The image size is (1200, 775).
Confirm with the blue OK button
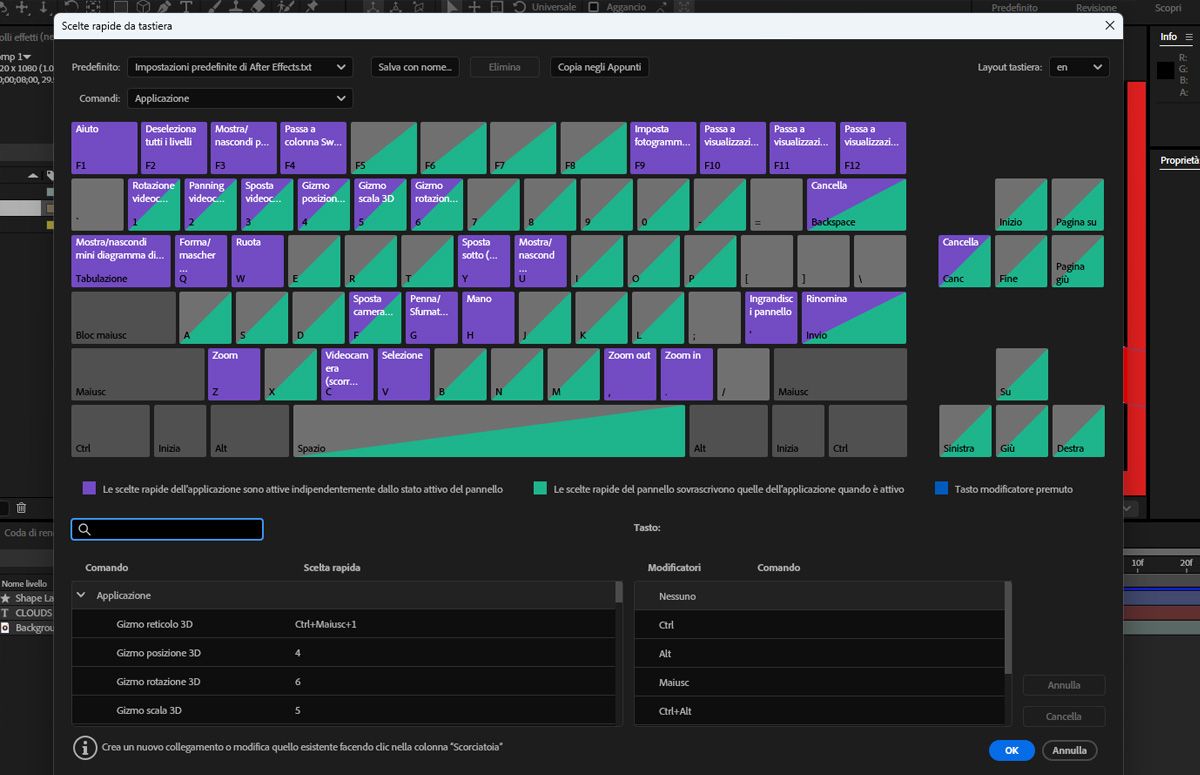point(1012,750)
